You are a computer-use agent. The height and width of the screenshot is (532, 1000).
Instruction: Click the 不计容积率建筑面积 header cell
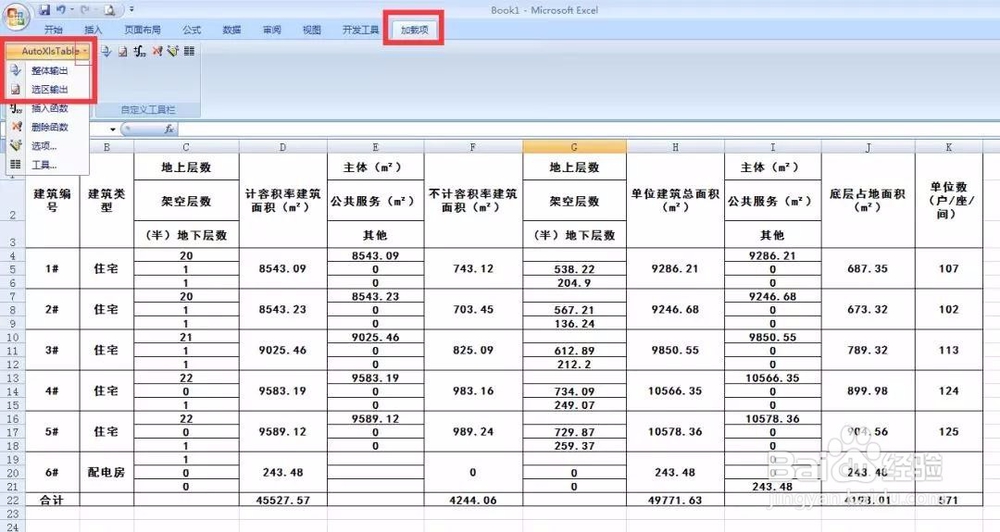click(473, 200)
